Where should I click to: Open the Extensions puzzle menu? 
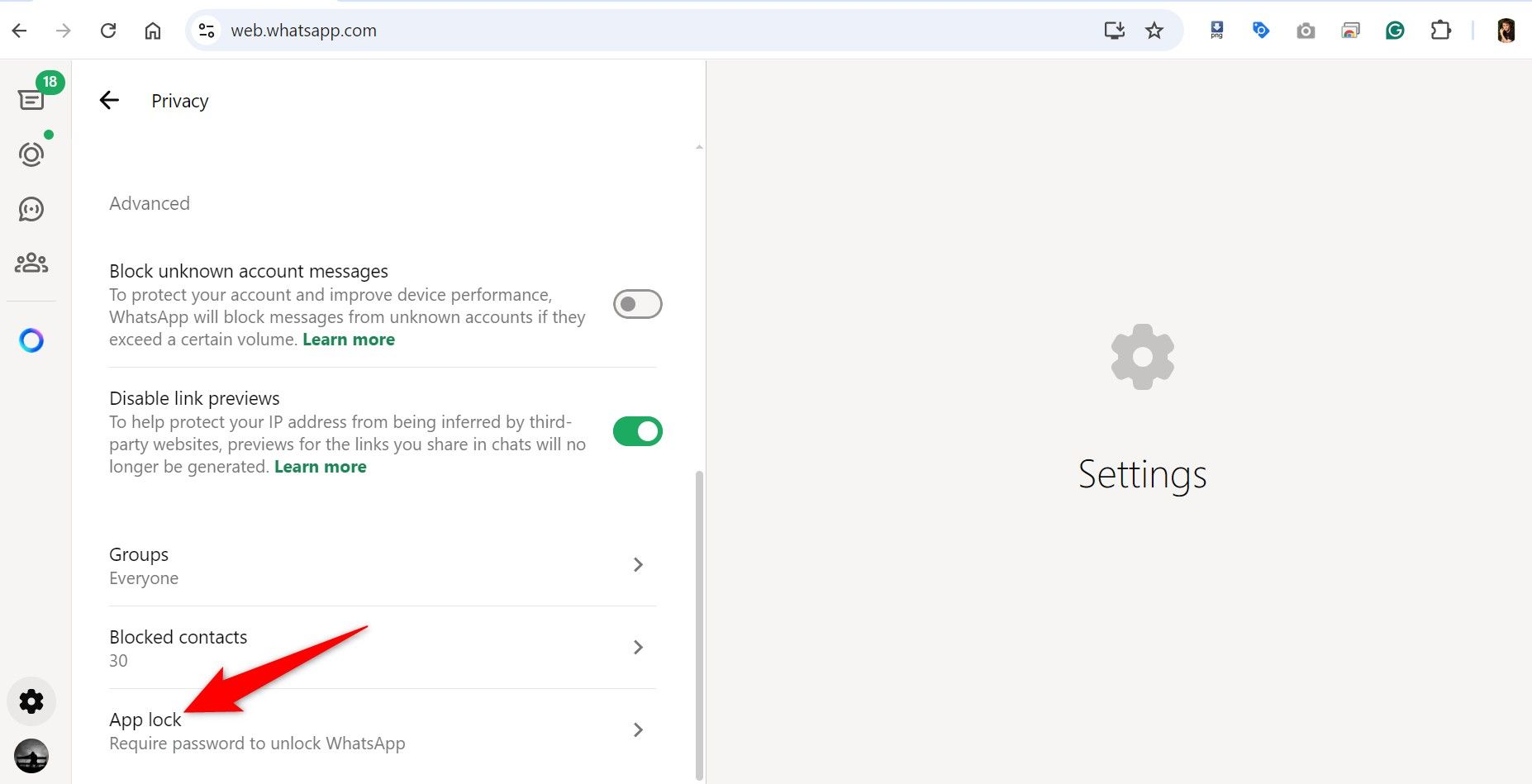click(1440, 31)
